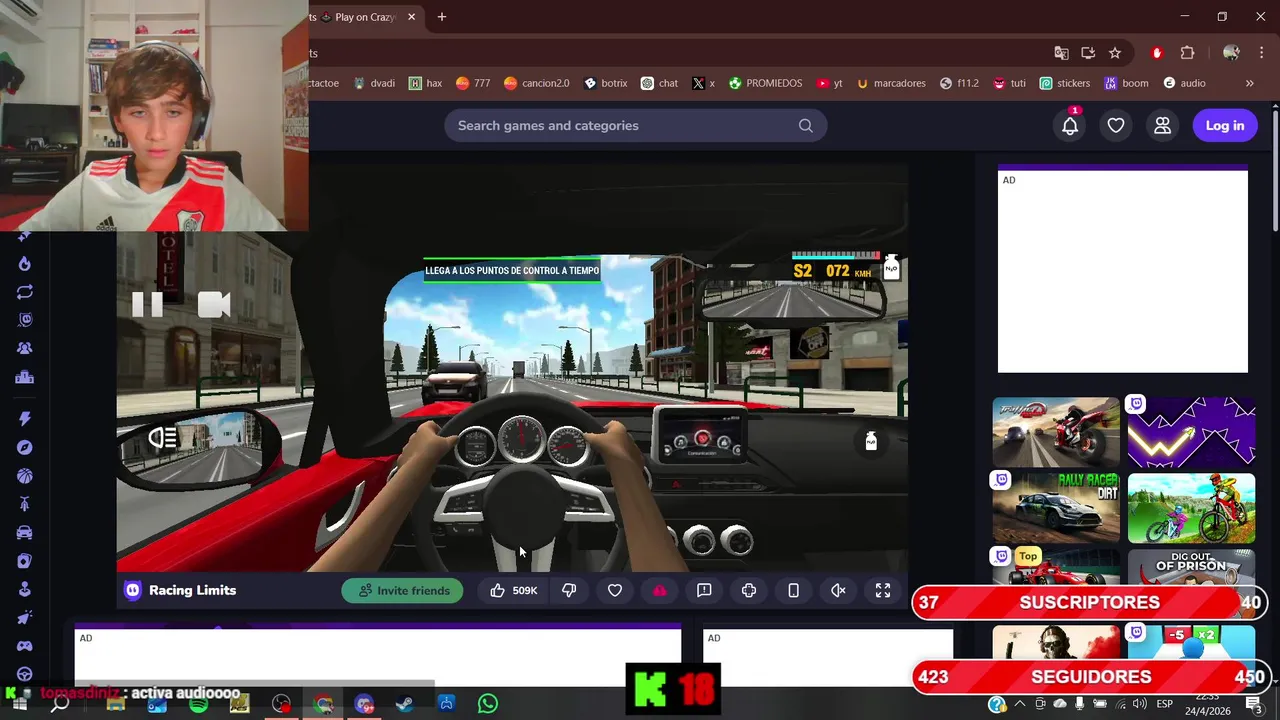
Task: Click the search magnifier icon
Action: (806, 125)
